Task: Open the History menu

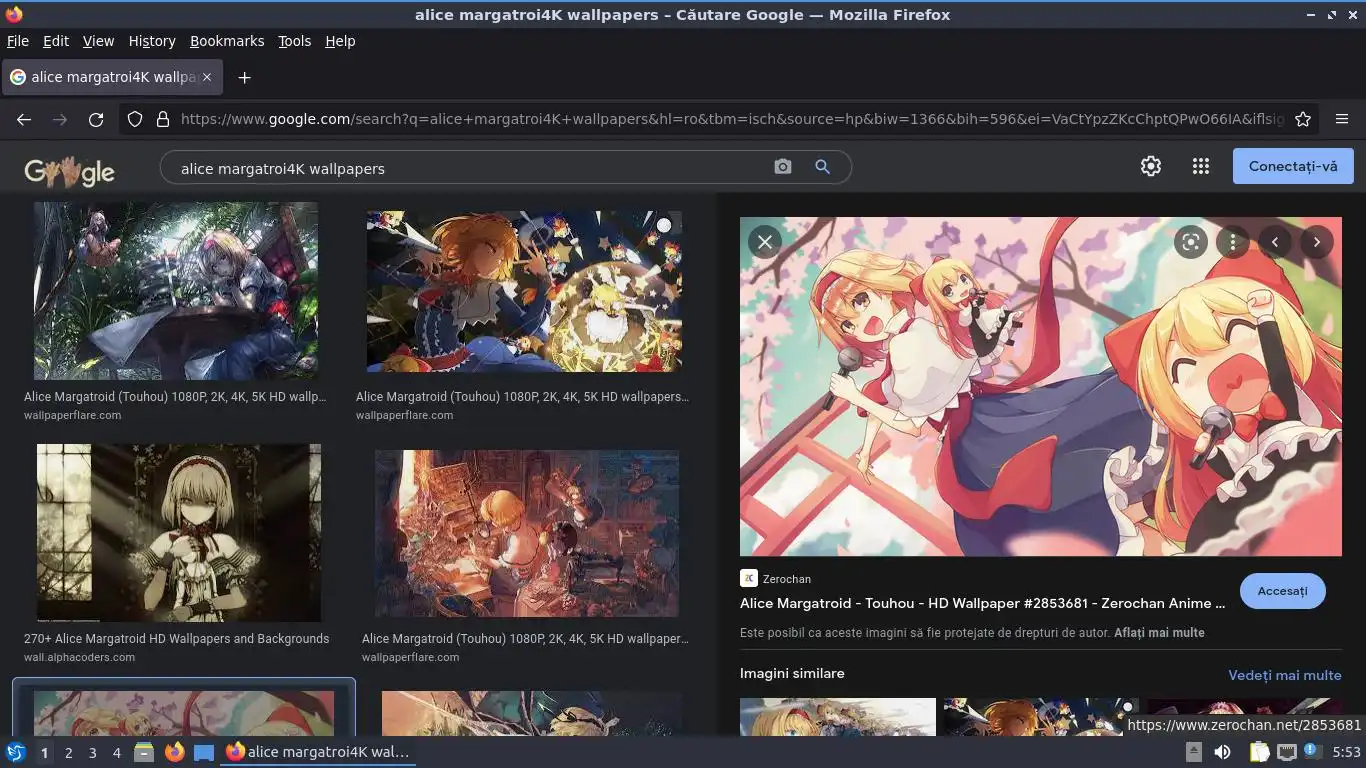Action: (152, 41)
